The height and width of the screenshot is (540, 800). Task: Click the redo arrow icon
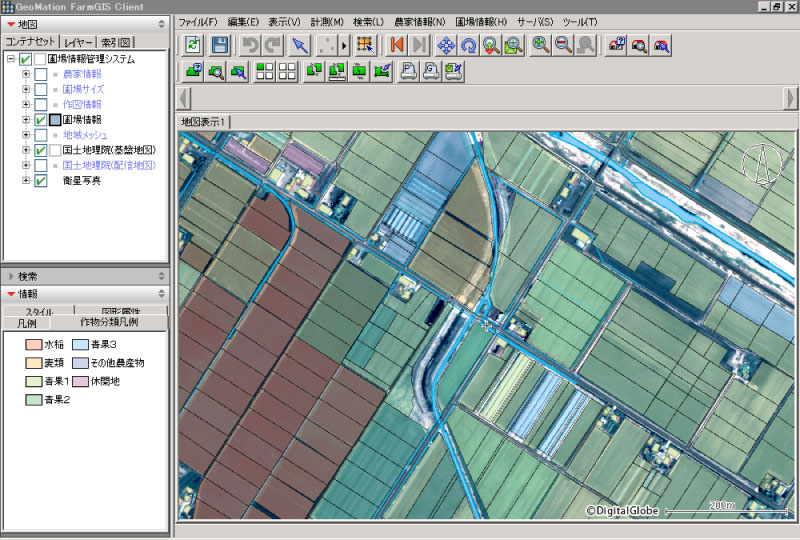[273, 45]
